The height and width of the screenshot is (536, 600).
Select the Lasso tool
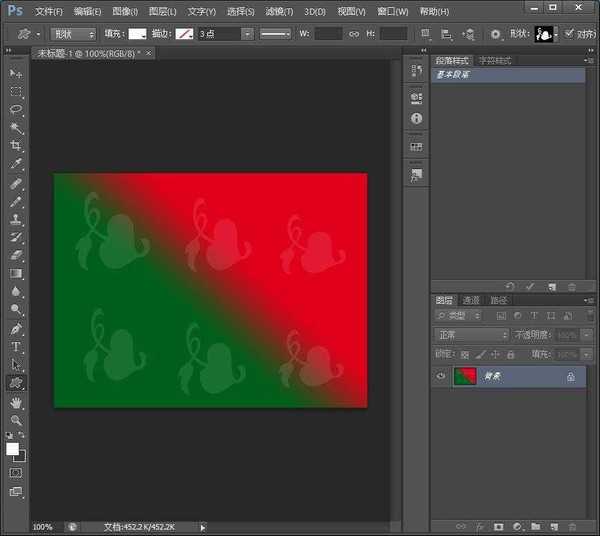[x=16, y=110]
